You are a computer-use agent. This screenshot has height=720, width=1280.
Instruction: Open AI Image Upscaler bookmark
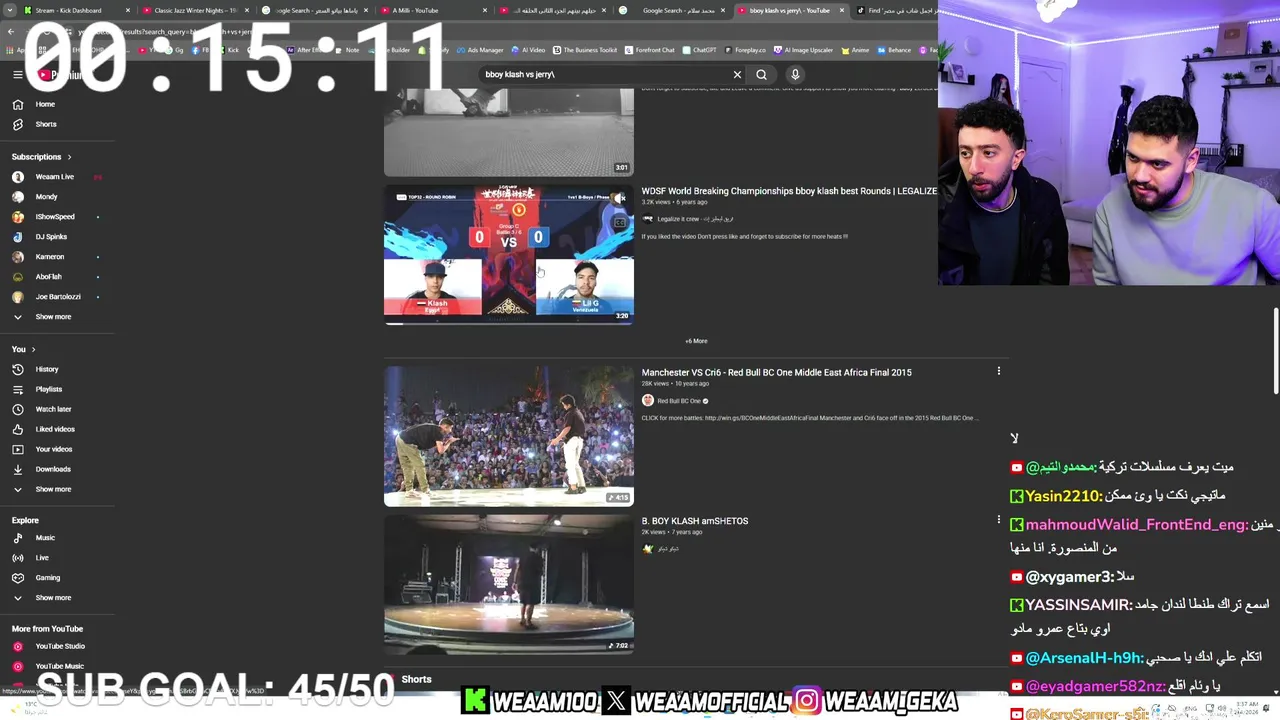point(803,50)
